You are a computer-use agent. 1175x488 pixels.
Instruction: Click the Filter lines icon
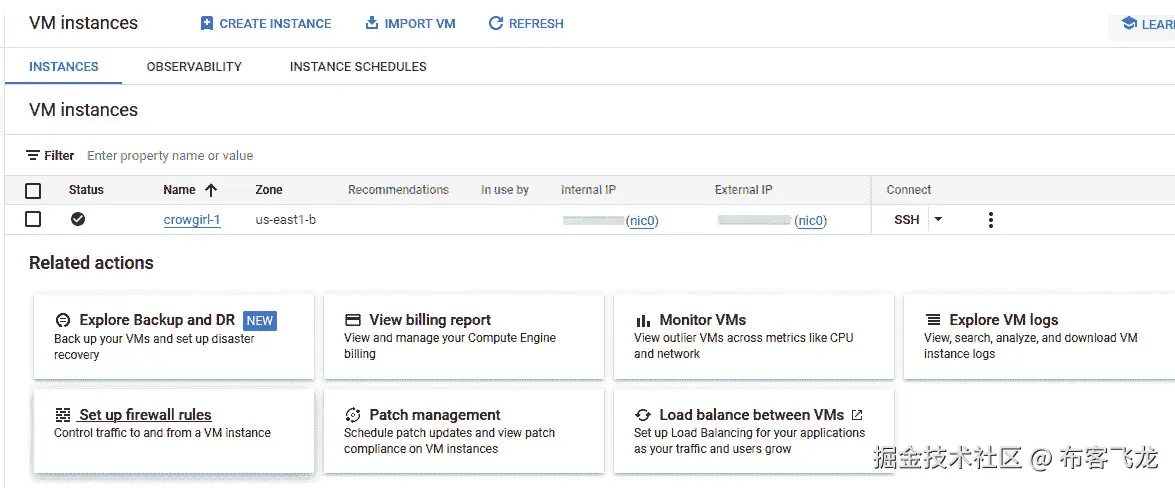(33, 156)
